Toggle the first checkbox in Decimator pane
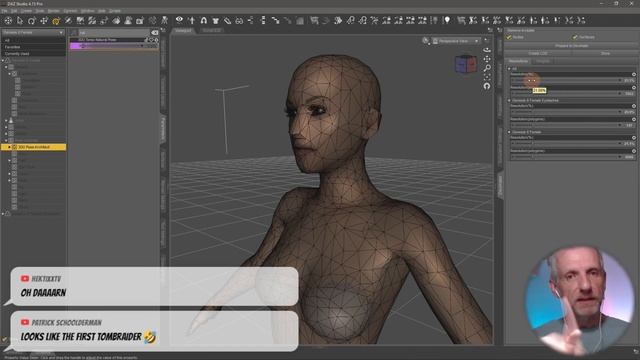Viewport: 640px width, 360px height. (509, 37)
